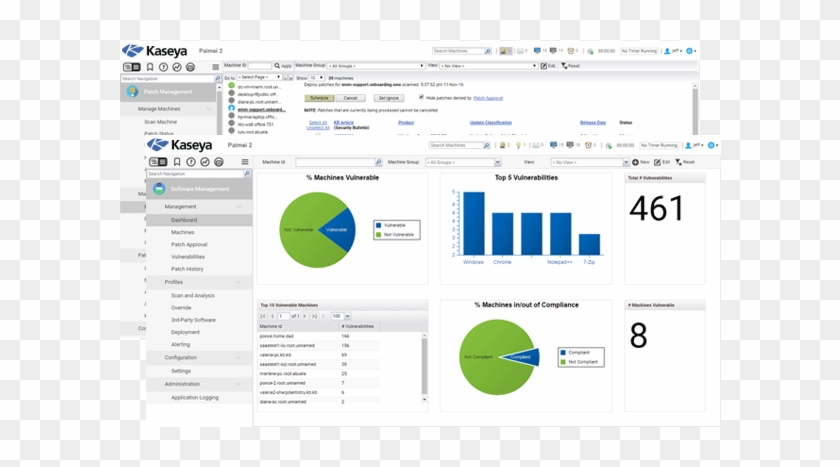840x467 pixels.
Task: Click the timer icon before 00:00:00 in front header
Action: coord(609,146)
